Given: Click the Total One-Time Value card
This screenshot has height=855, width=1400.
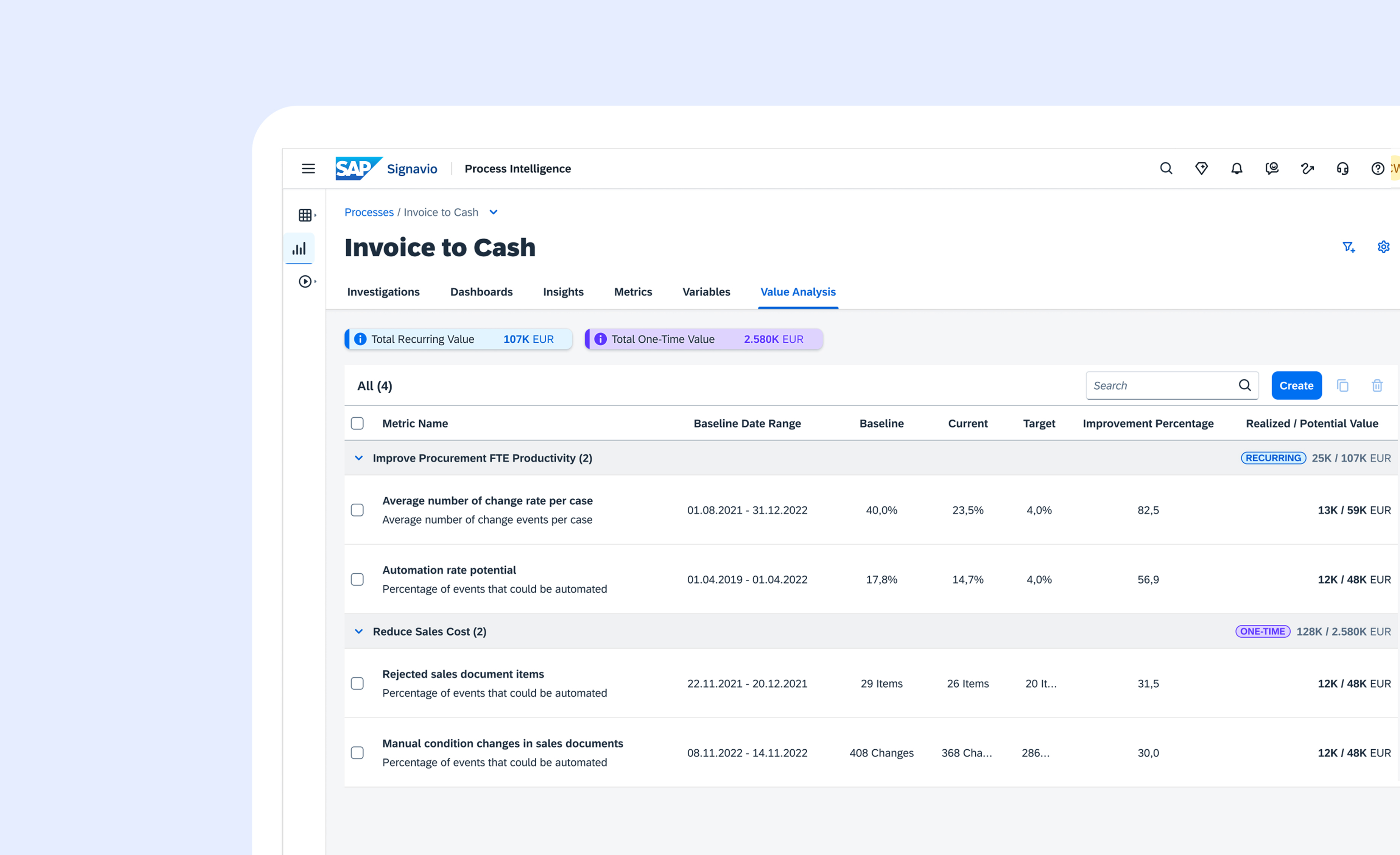Looking at the screenshot, I should pos(704,339).
